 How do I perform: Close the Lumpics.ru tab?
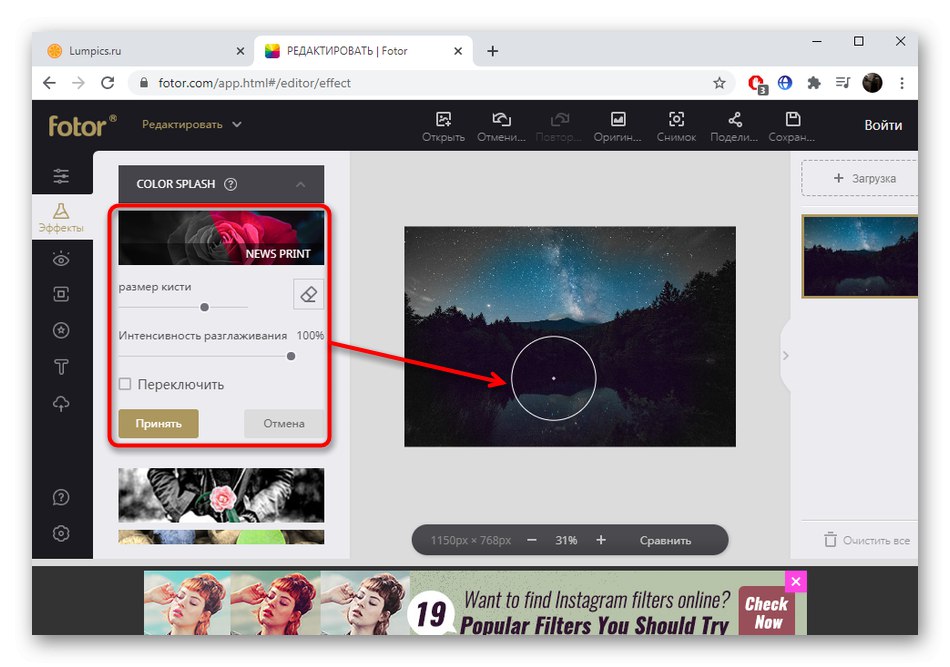240,51
